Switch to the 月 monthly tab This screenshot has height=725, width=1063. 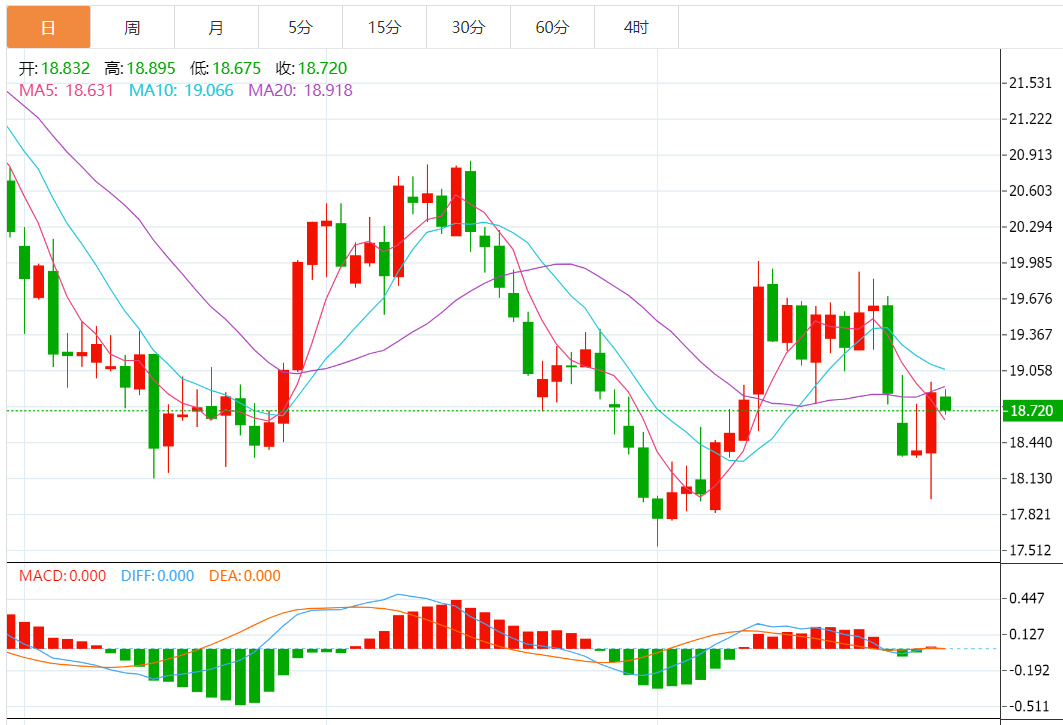(216, 27)
